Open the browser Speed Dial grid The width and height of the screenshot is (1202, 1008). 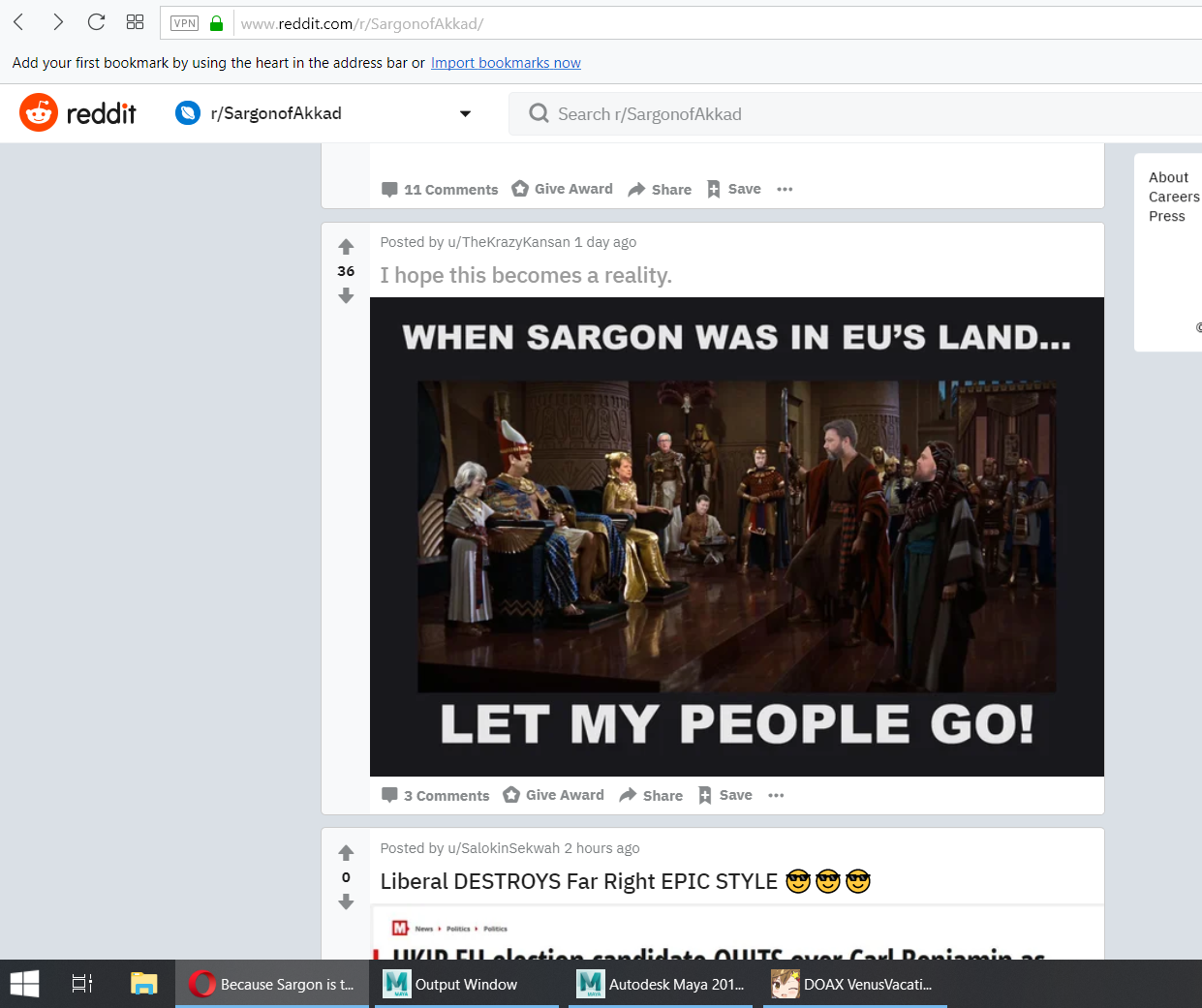click(x=136, y=22)
